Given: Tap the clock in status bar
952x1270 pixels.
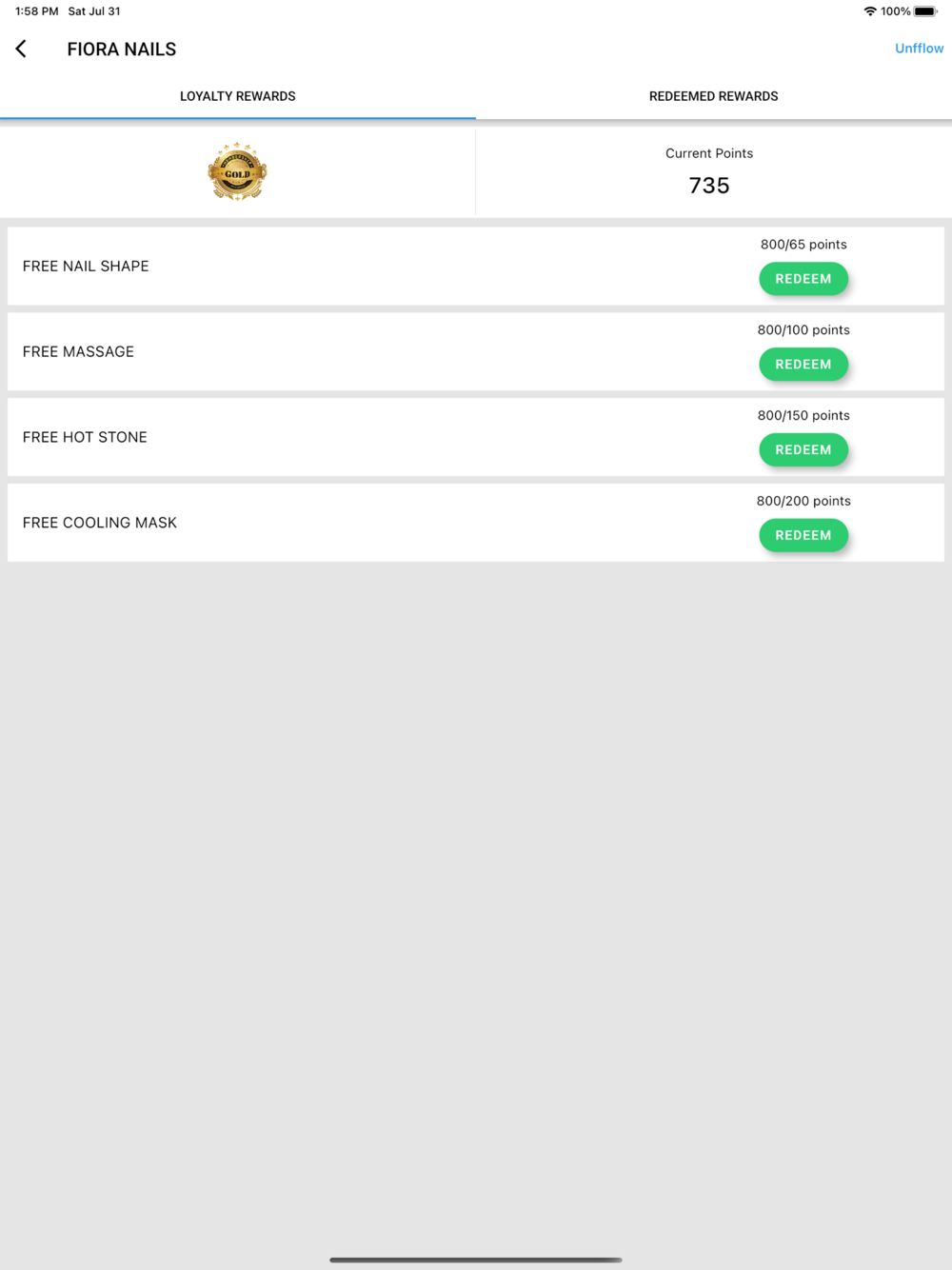Looking at the screenshot, I should click(37, 11).
